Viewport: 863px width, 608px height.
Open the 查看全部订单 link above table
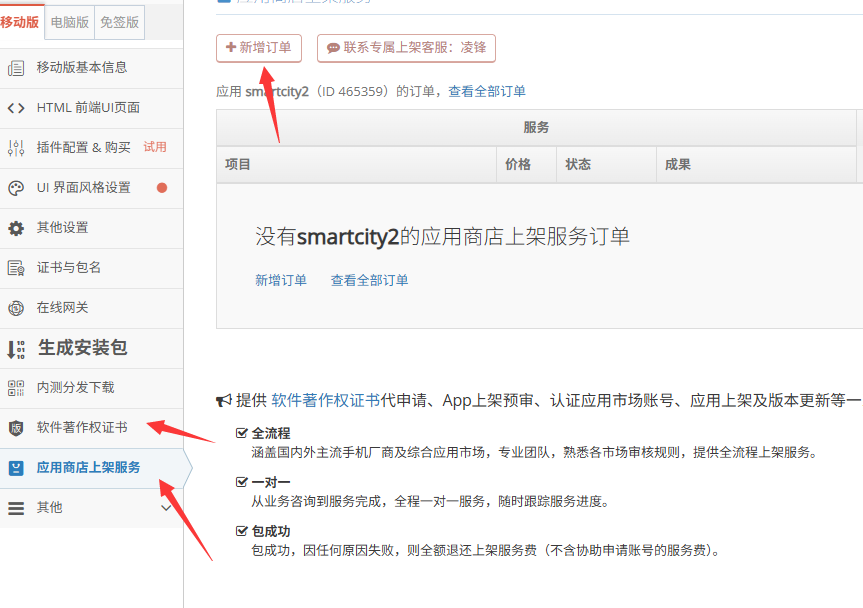pyautogui.click(x=487, y=92)
